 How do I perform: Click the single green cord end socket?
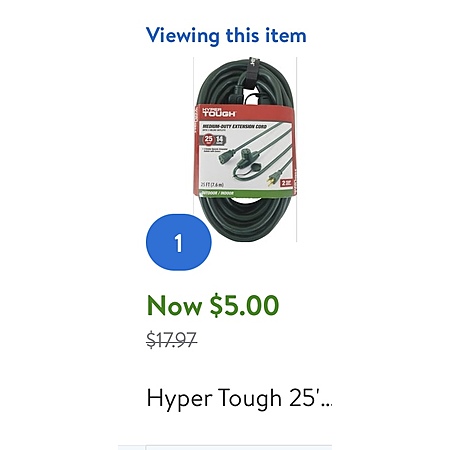click(225, 155)
